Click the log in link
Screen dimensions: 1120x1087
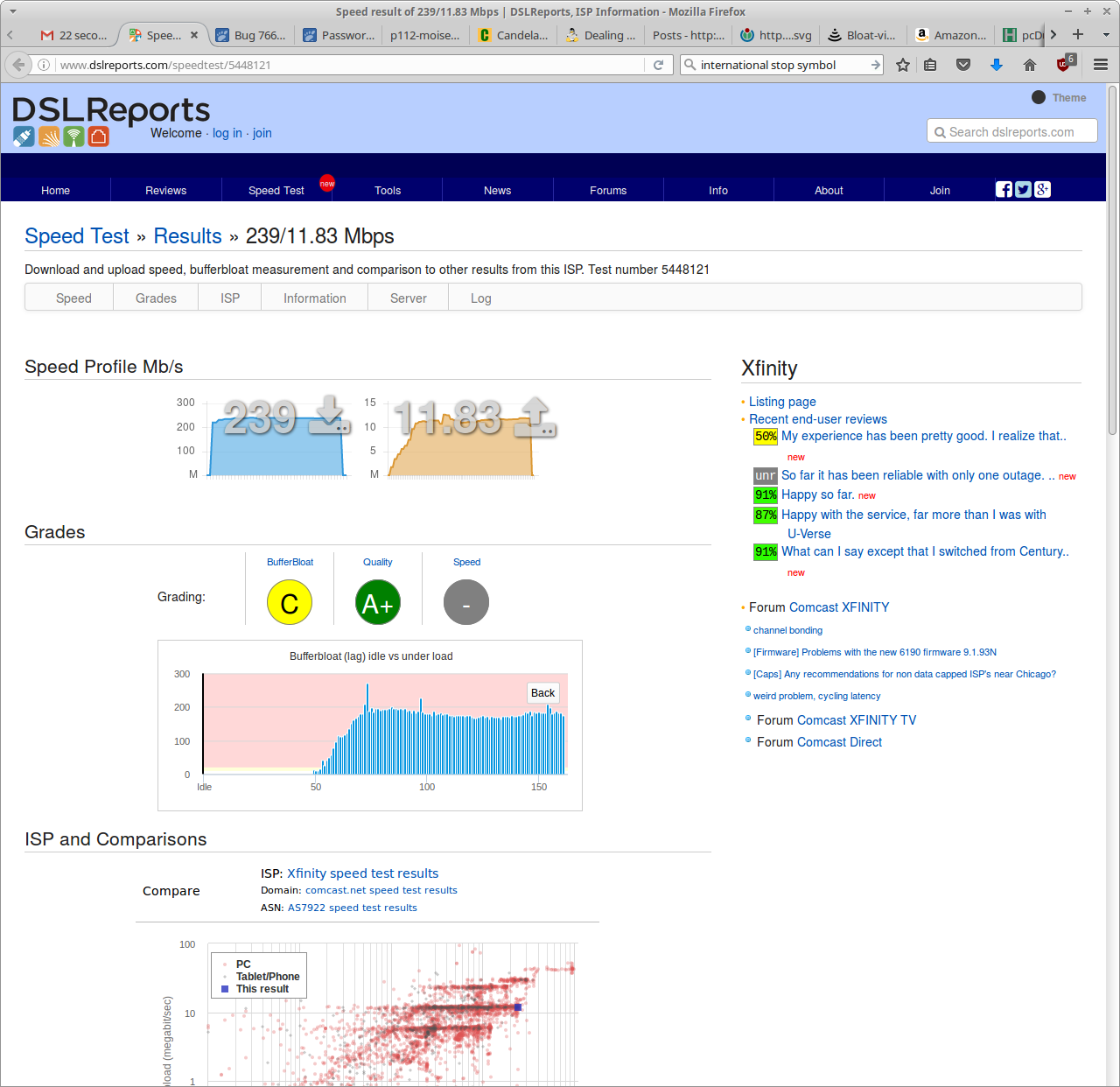click(x=227, y=133)
